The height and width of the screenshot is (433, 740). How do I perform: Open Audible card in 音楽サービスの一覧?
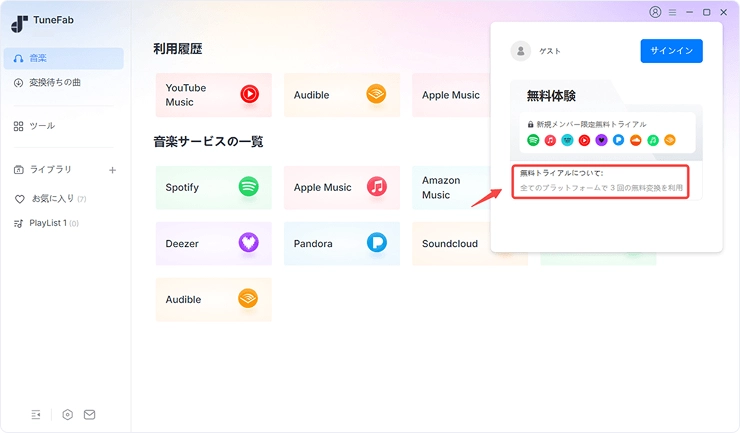click(x=214, y=300)
